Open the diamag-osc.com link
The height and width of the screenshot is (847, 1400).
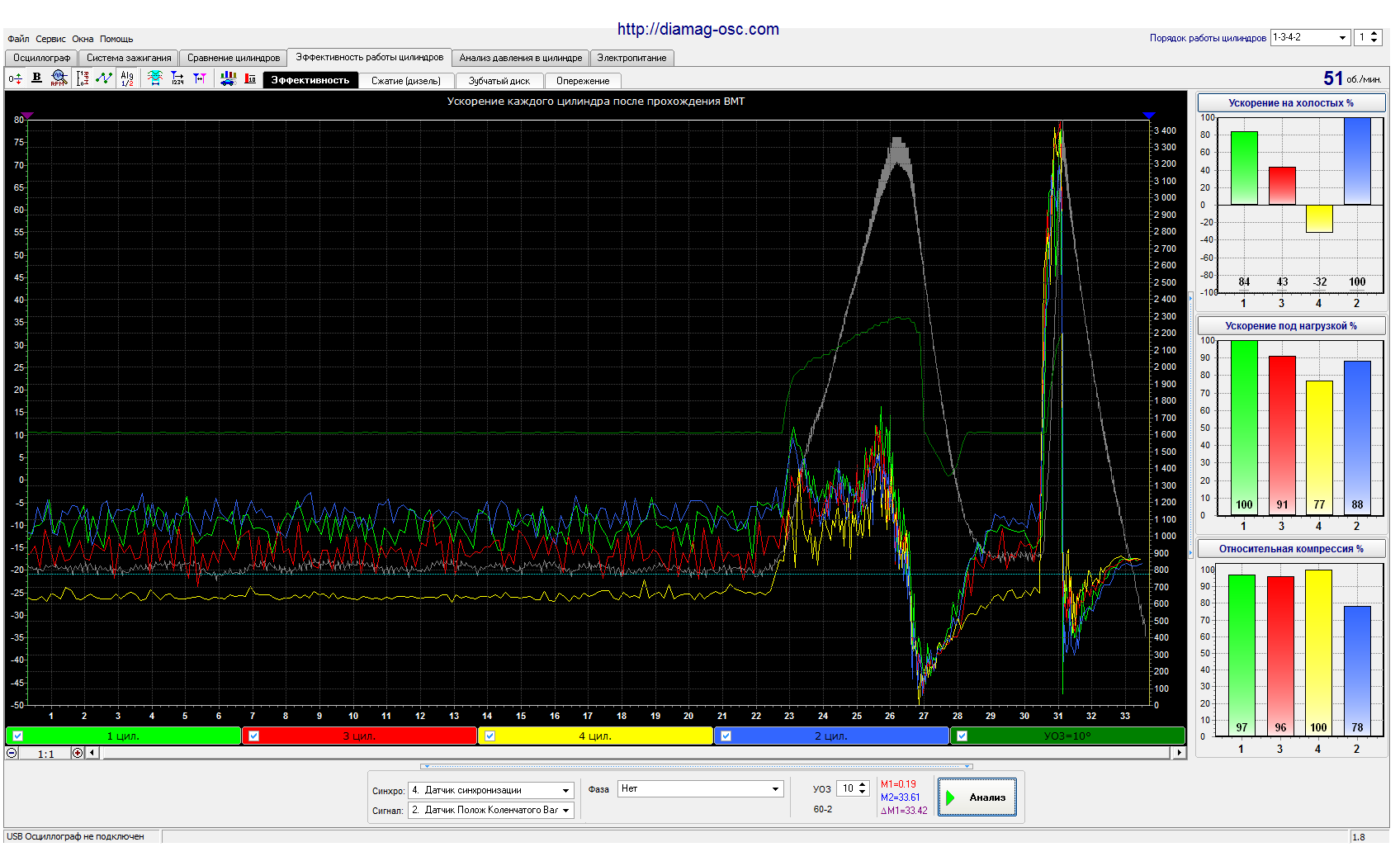[x=698, y=29]
